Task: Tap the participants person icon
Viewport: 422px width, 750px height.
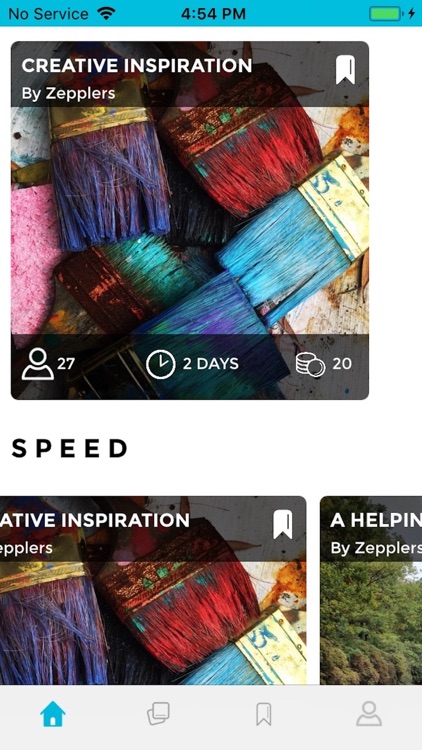Action: point(37,364)
